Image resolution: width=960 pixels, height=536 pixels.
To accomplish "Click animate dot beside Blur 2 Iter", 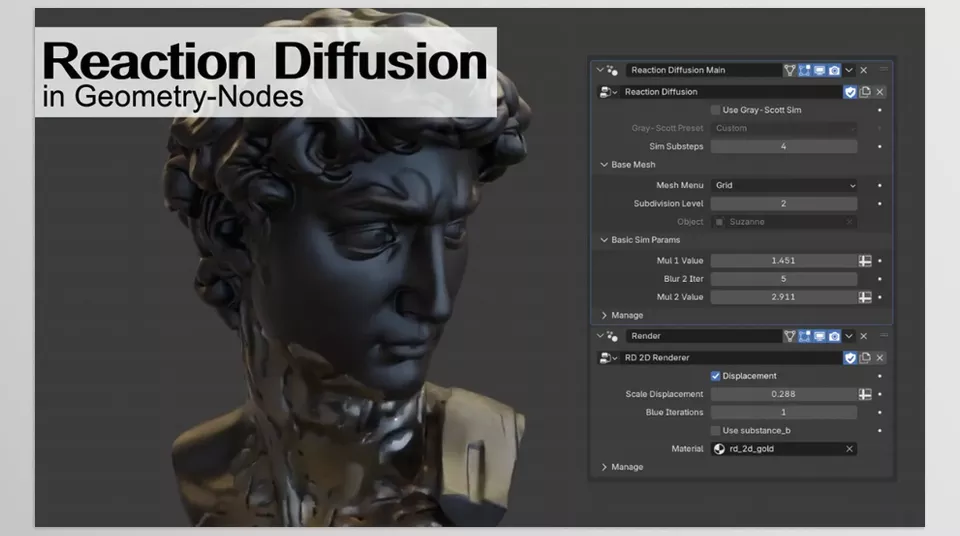I will pos(880,279).
